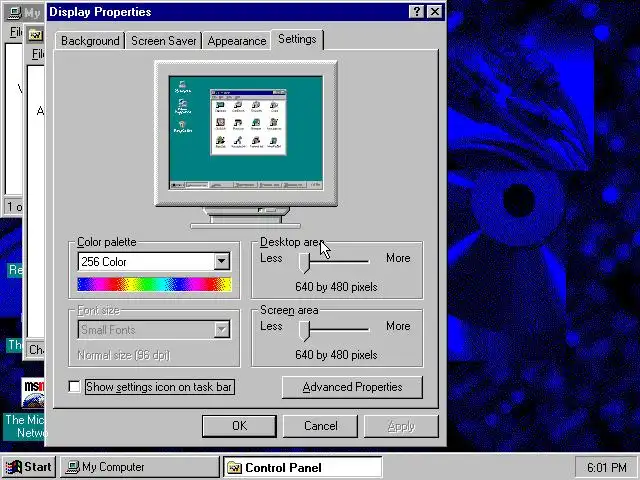Confirm with the OK button
This screenshot has height=480, width=640.
click(x=239, y=426)
